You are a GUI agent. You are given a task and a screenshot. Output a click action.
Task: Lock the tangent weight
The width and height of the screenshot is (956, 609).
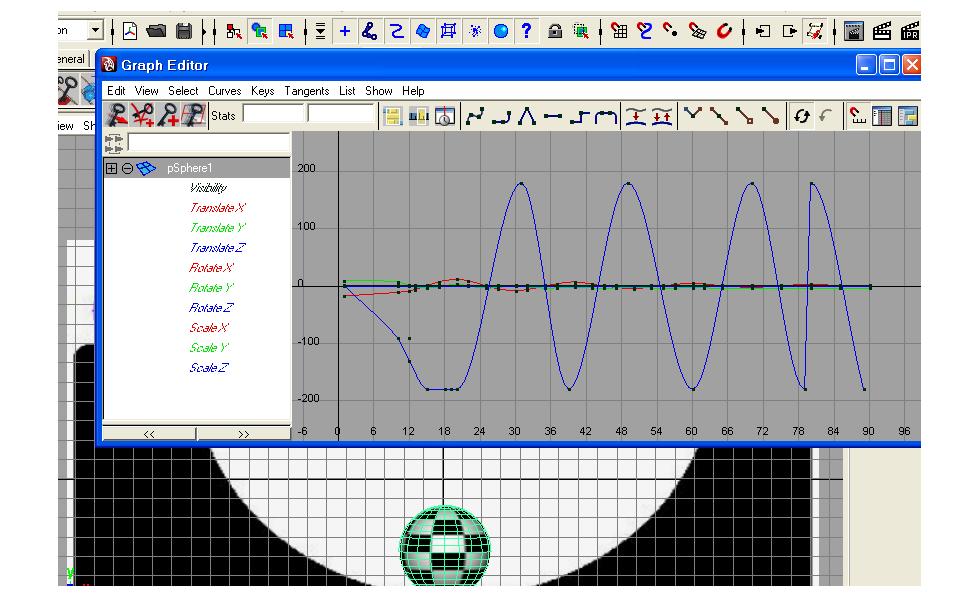click(771, 116)
